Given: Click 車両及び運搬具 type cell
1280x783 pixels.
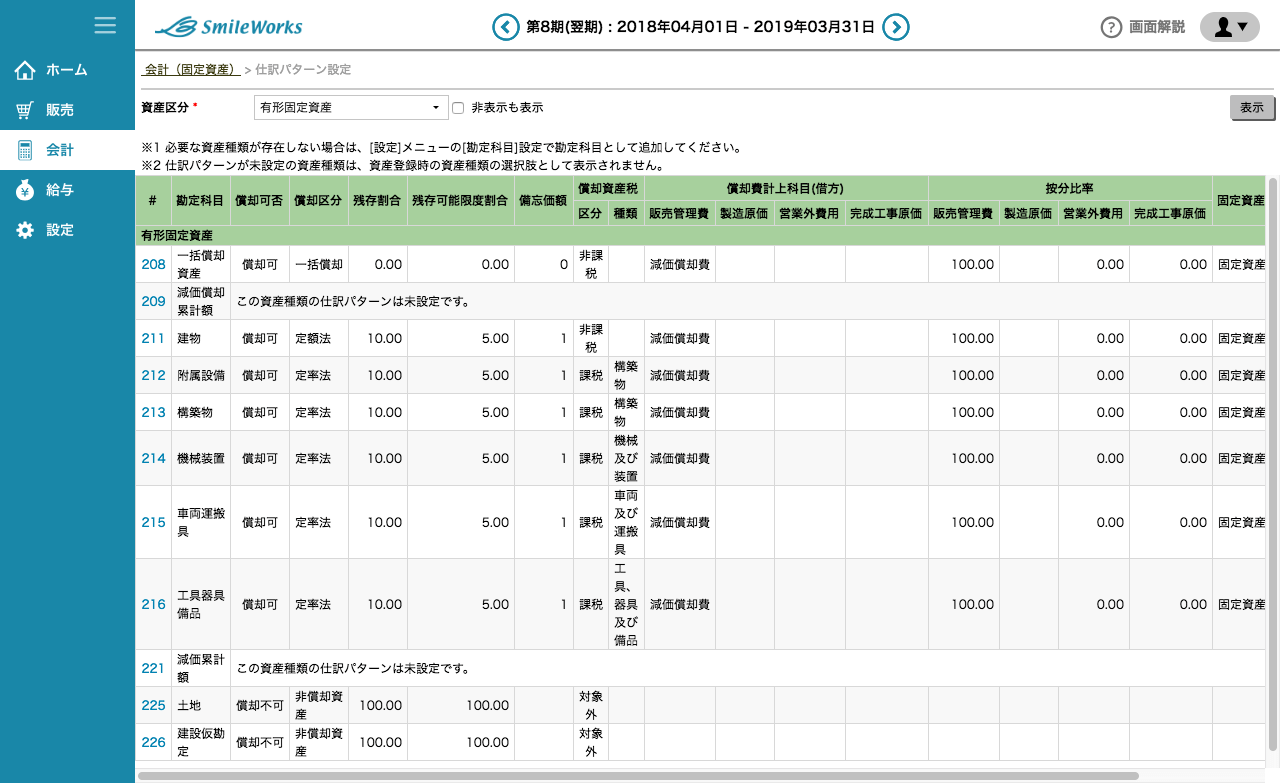Looking at the screenshot, I should (x=626, y=522).
